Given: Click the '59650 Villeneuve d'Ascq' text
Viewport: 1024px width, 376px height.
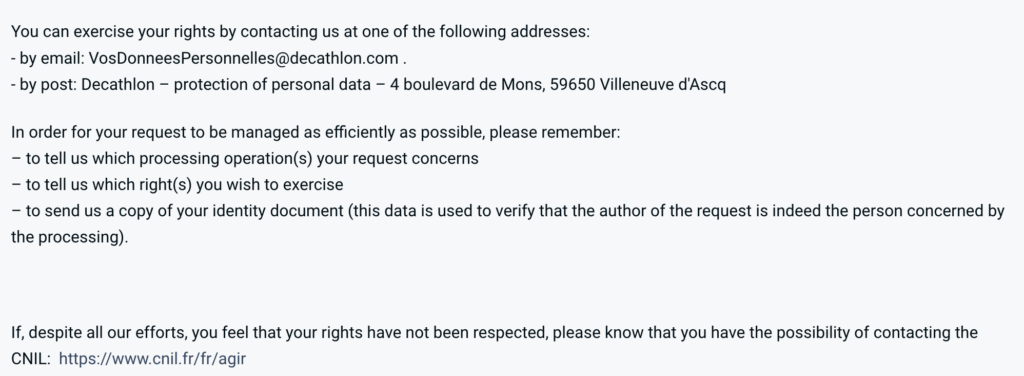Looking at the screenshot, I should click(x=638, y=84).
